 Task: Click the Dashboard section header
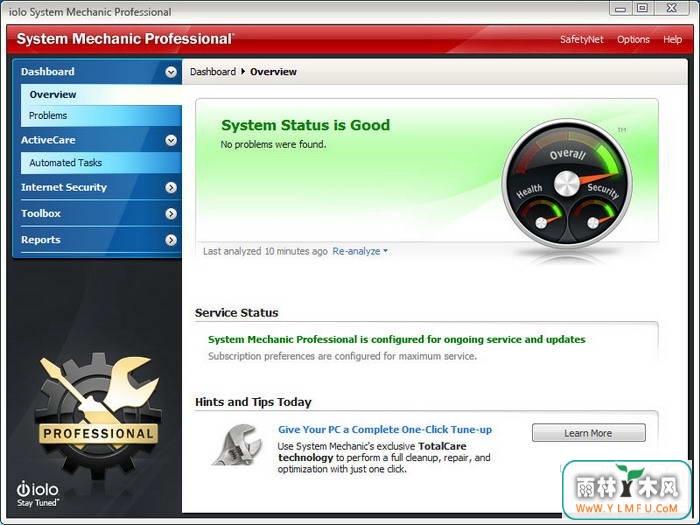(x=97, y=72)
